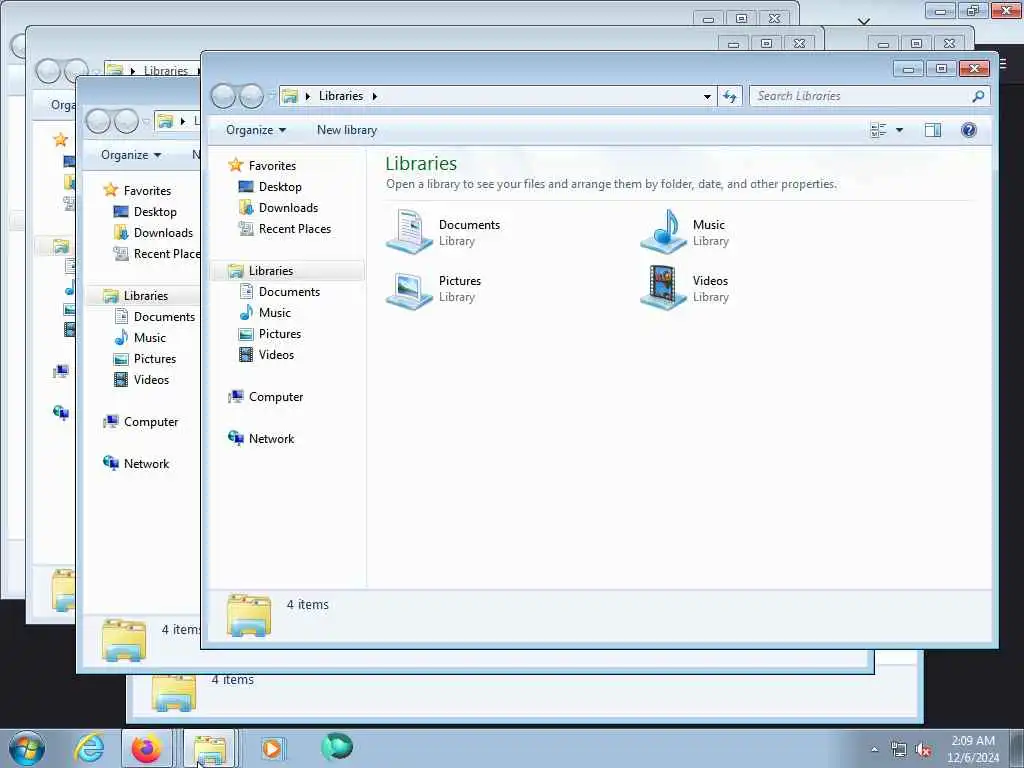Open Organize menu in the second window
The image size is (1024, 768).
point(131,155)
